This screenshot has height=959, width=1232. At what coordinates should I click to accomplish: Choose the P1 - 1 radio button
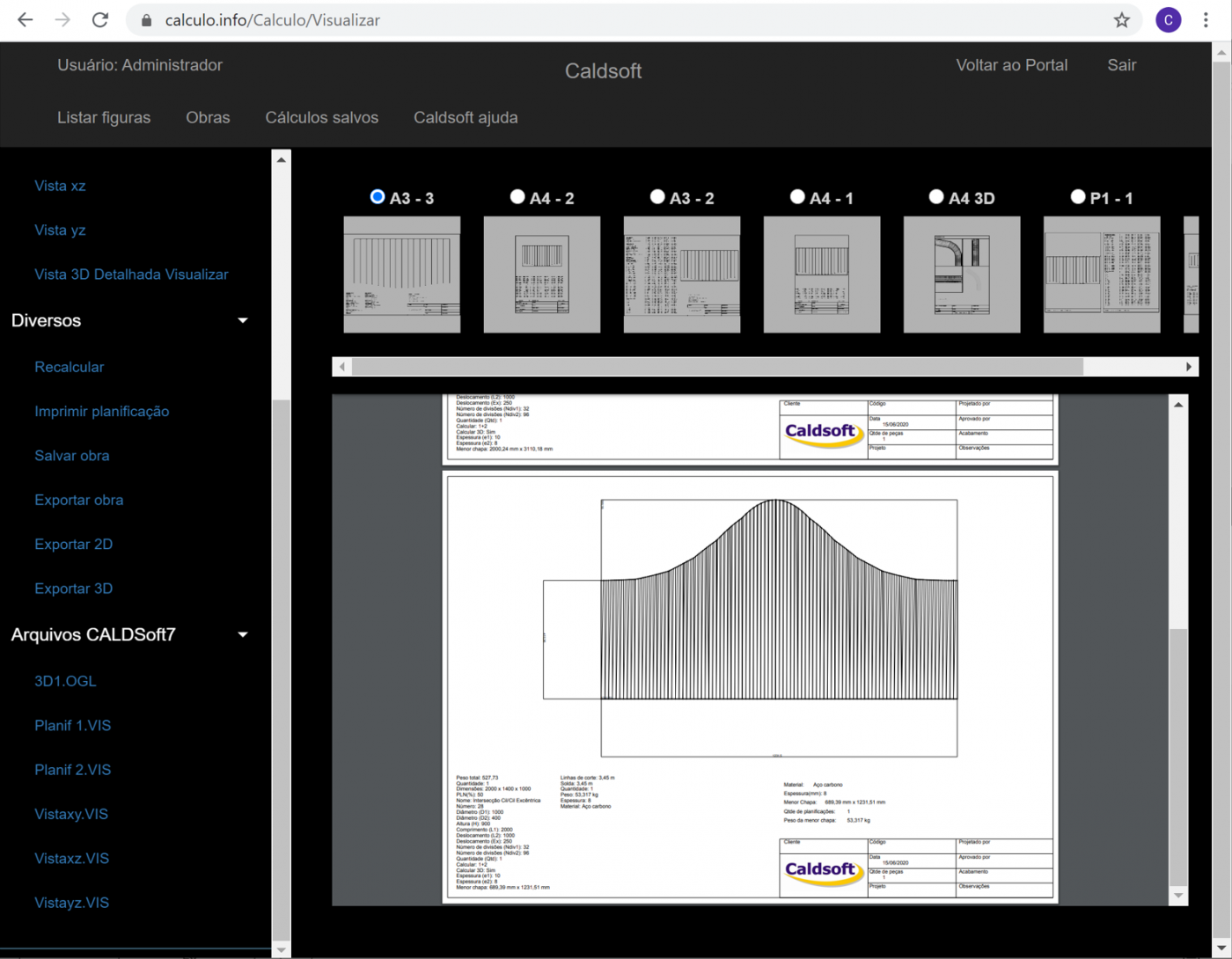(1077, 197)
